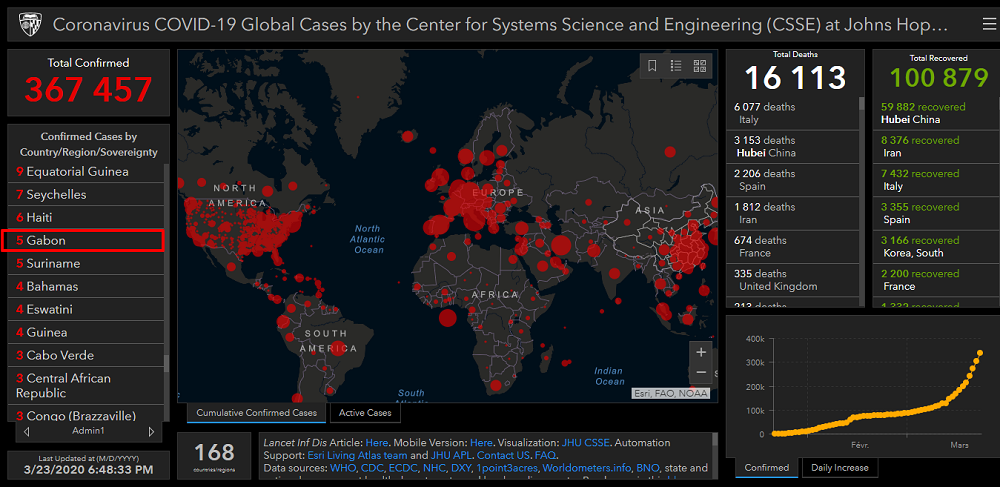Open the map bookmarks icon
The width and height of the screenshot is (1000, 487).
click(652, 66)
